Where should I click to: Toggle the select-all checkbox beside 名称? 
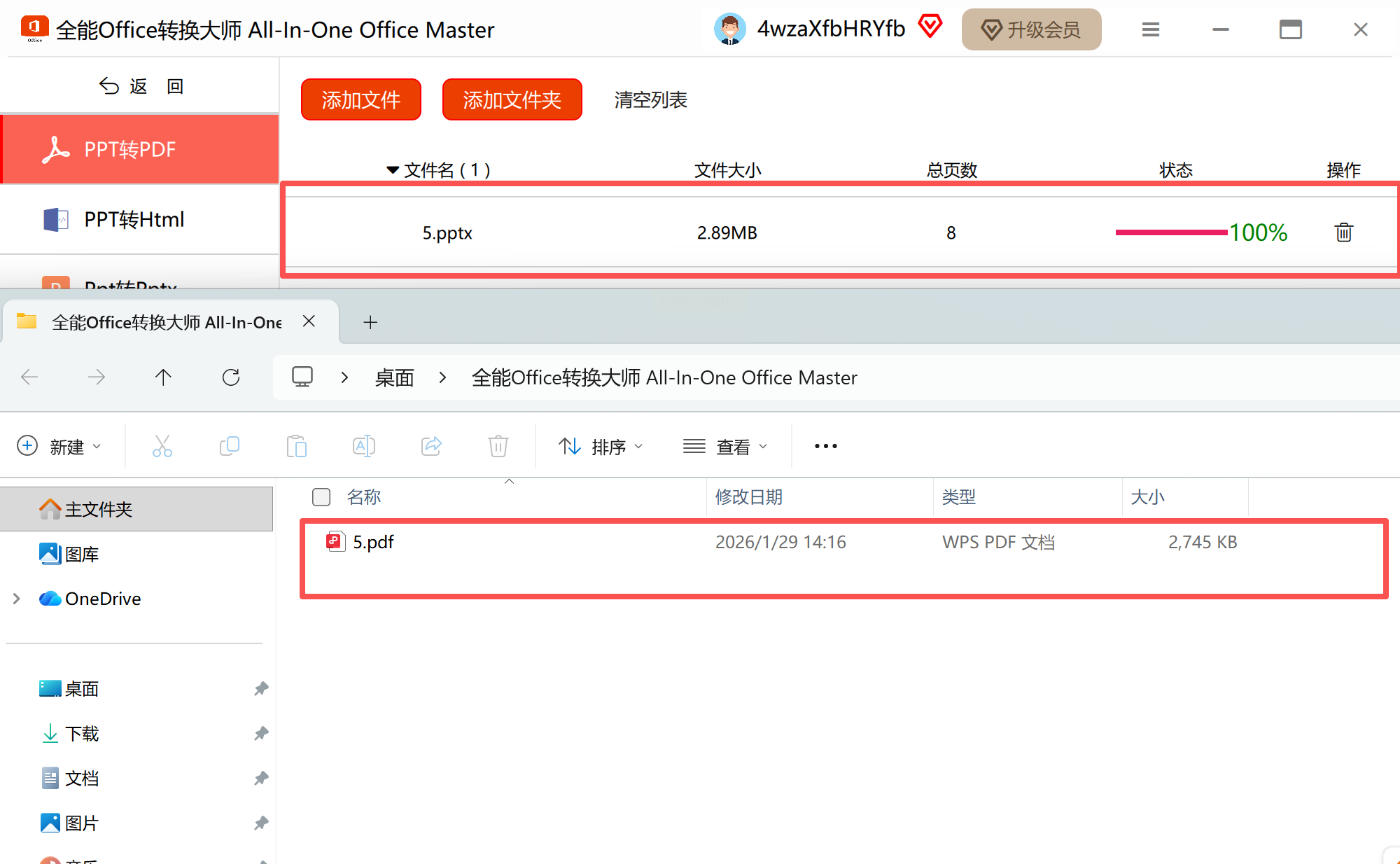click(321, 497)
